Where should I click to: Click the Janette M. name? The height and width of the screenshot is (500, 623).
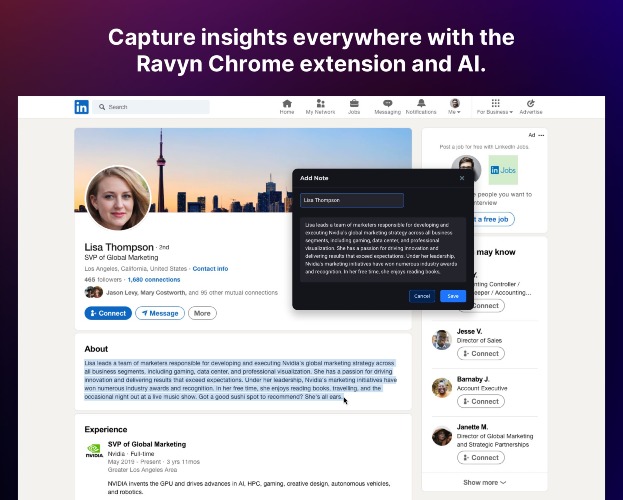pos(472,427)
